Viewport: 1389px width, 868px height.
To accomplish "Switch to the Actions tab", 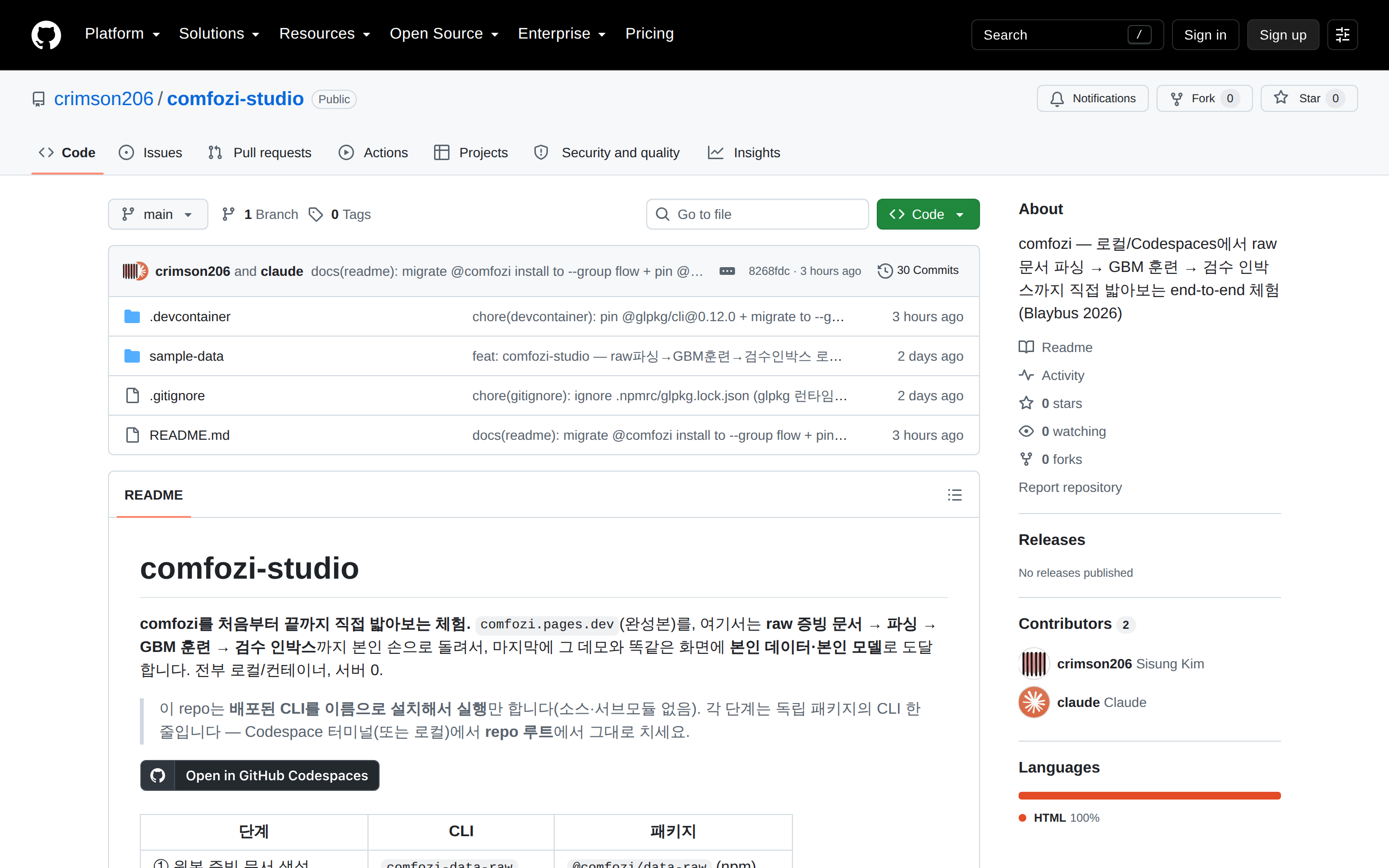I will 373,153.
